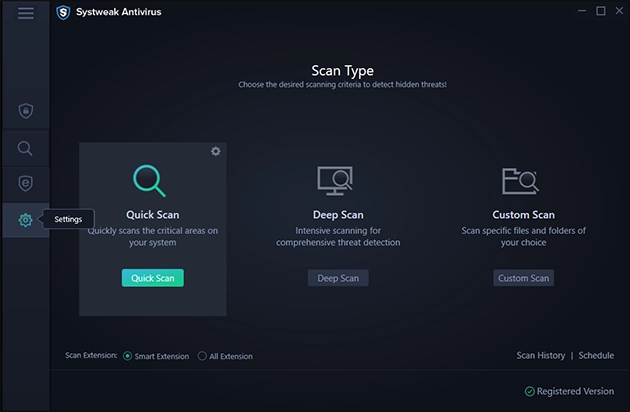Image resolution: width=630 pixels, height=412 pixels.
Task: Start a scan with Deep Scan button
Action: pyautogui.click(x=338, y=278)
